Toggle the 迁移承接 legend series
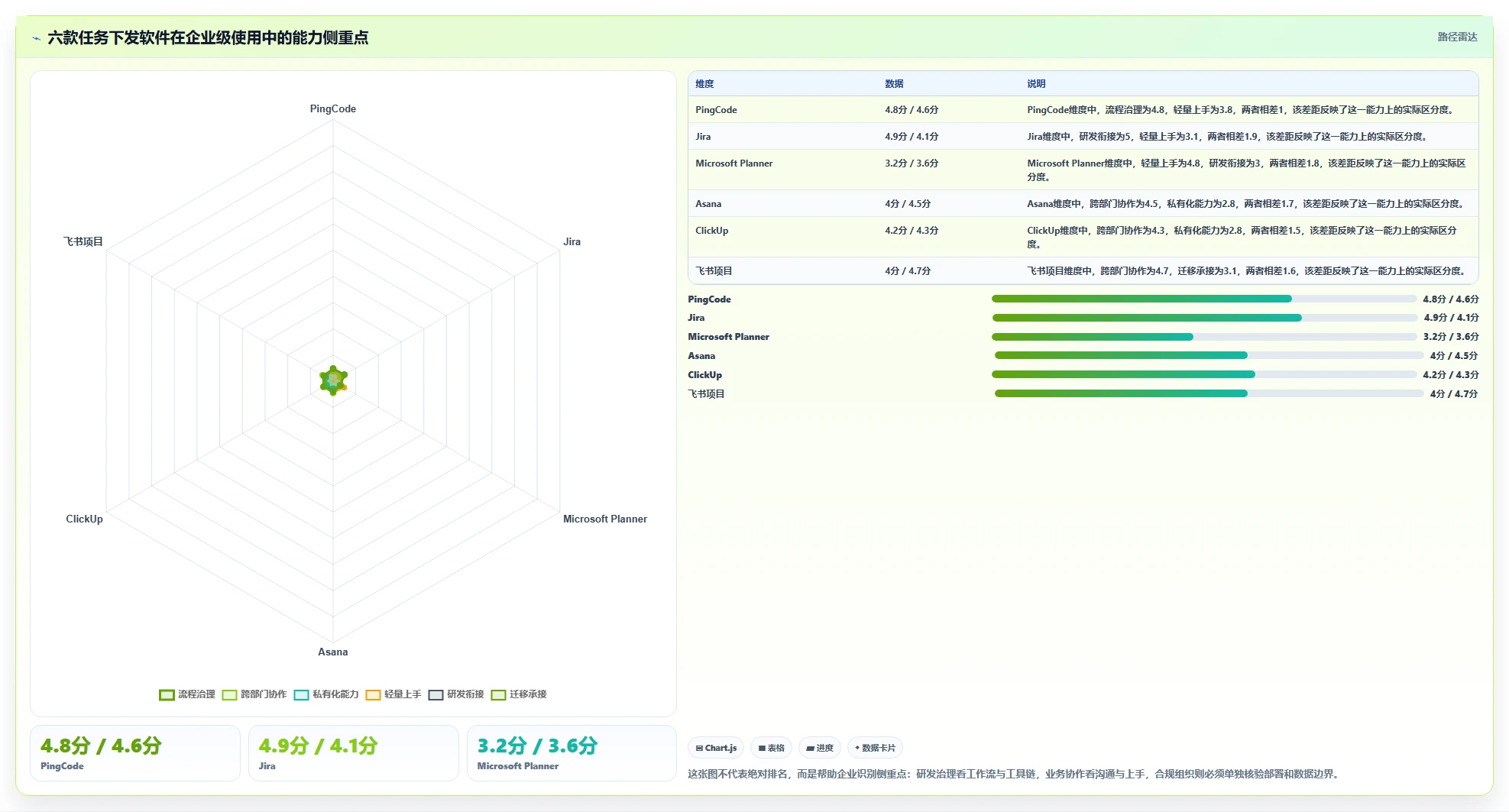The image size is (1509, 812). coord(519,694)
